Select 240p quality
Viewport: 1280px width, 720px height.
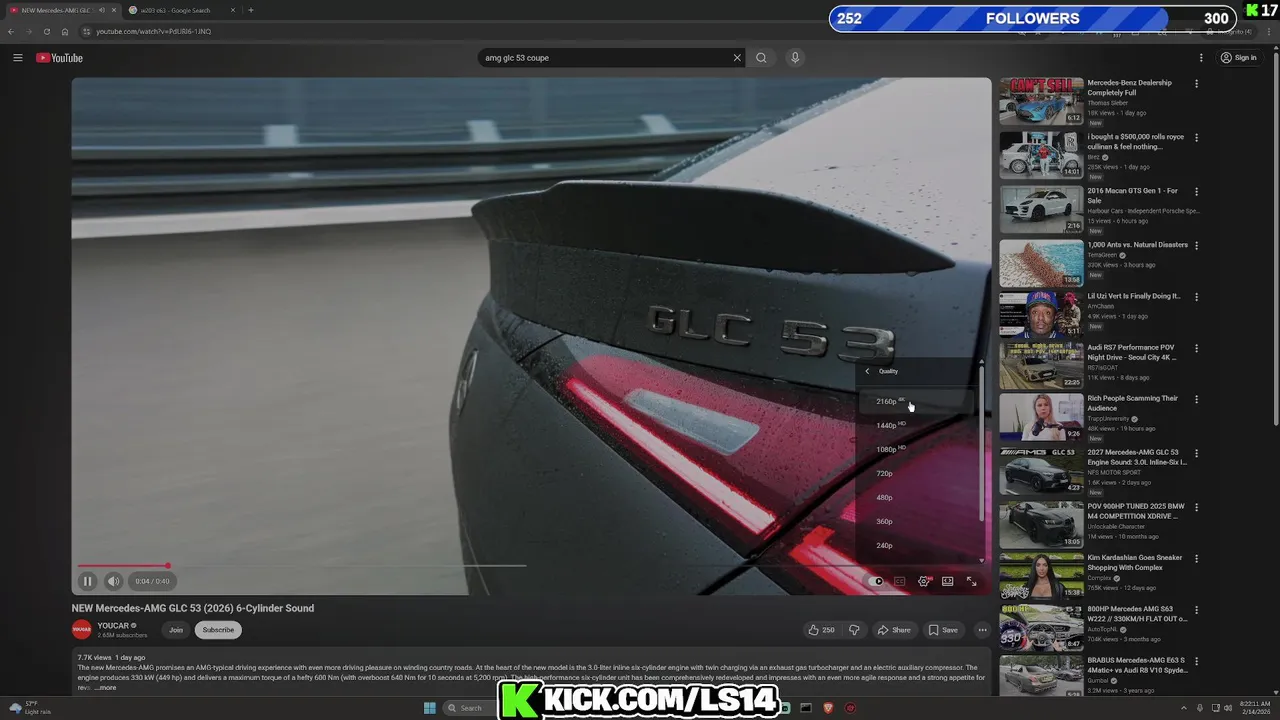(915, 545)
